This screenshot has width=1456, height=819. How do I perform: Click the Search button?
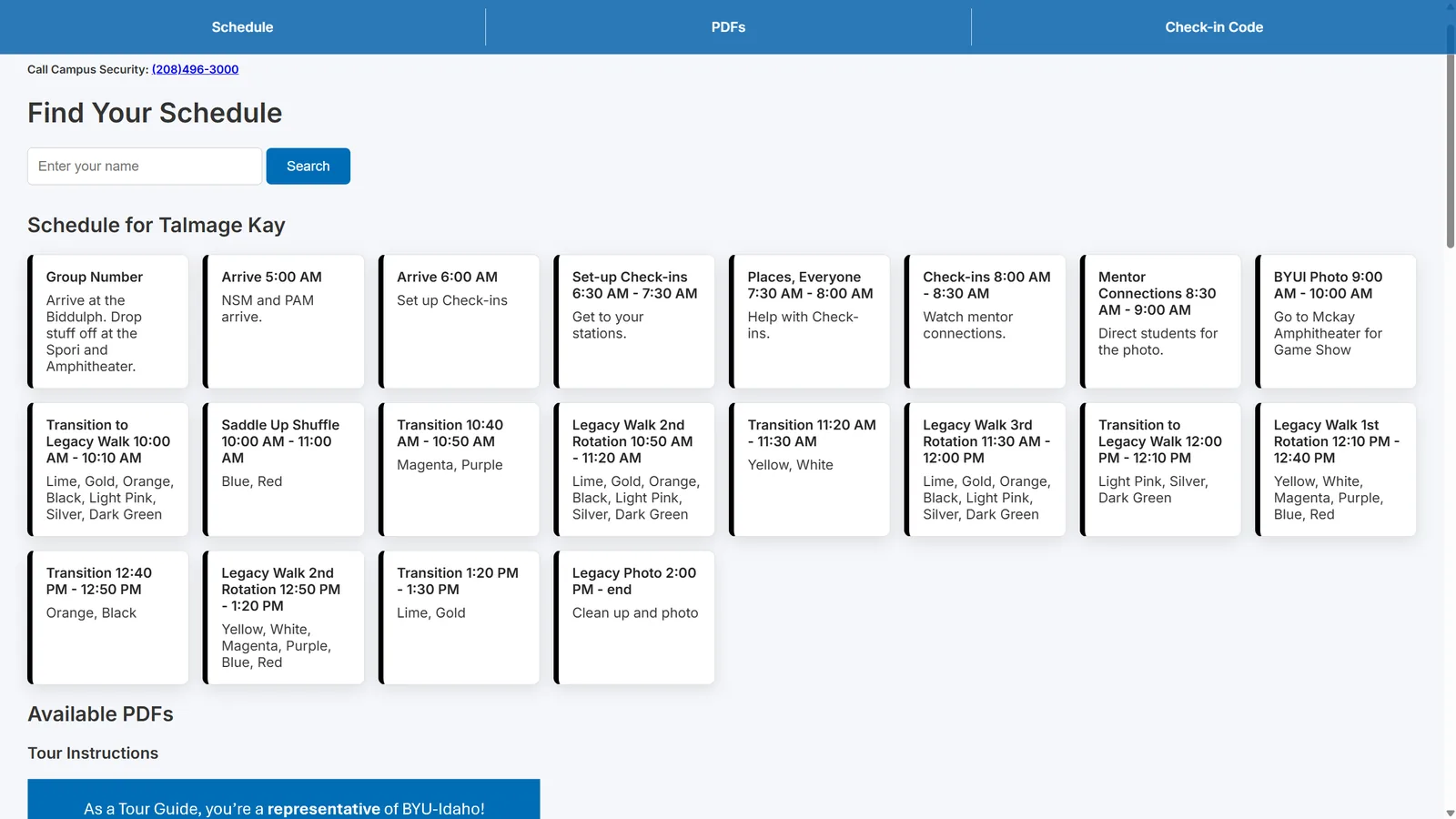pyautogui.click(x=308, y=166)
